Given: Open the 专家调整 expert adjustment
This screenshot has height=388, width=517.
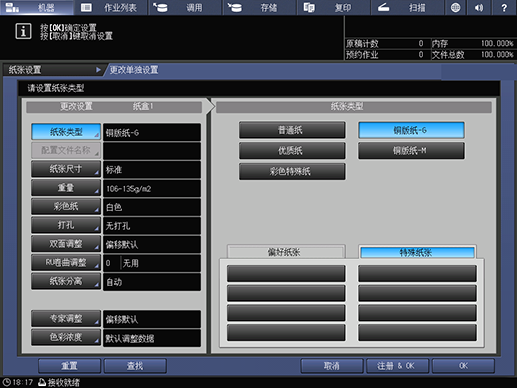Looking at the screenshot, I should (66, 319).
